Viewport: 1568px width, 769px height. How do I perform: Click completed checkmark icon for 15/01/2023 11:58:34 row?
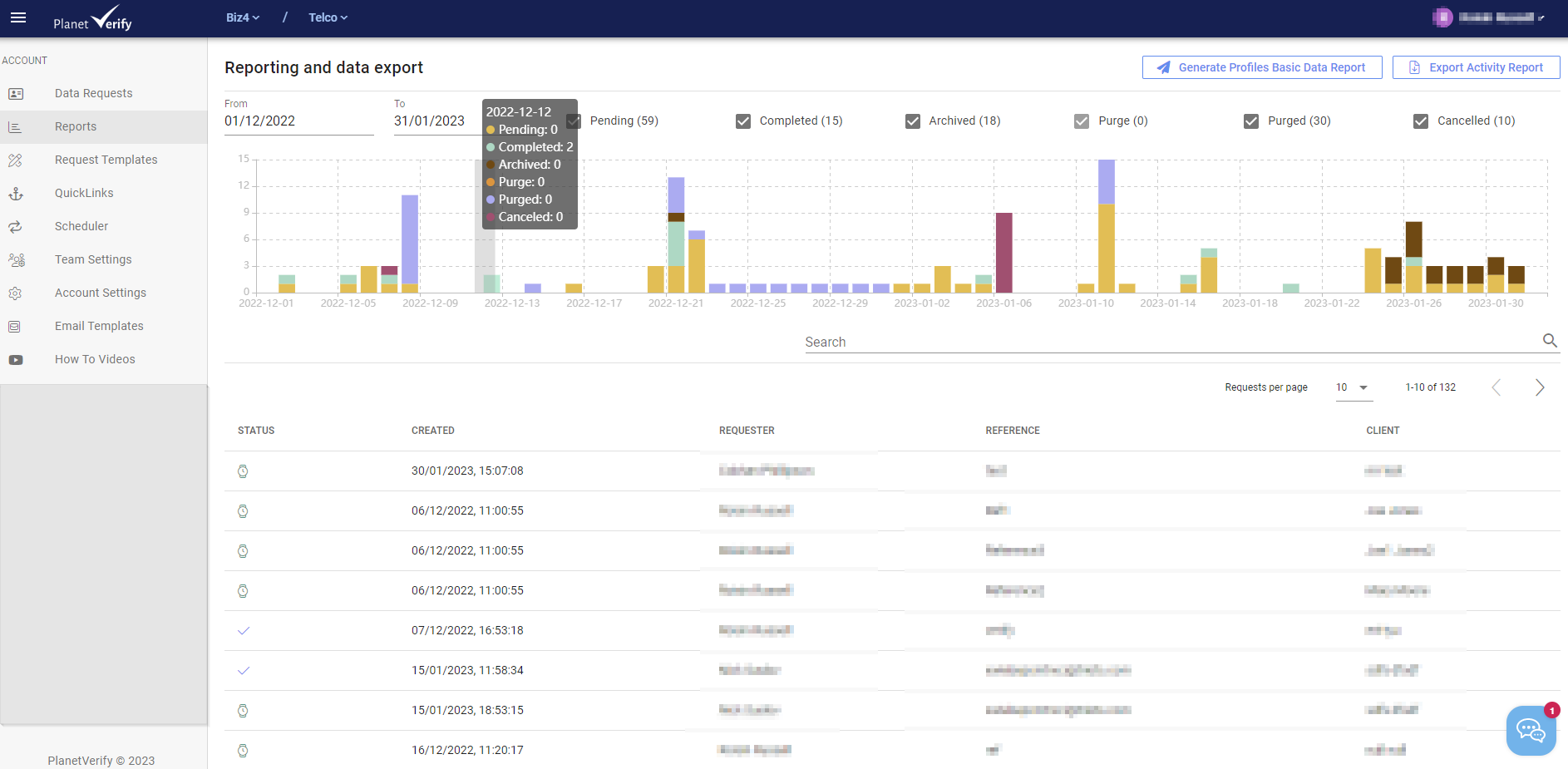[x=244, y=671]
